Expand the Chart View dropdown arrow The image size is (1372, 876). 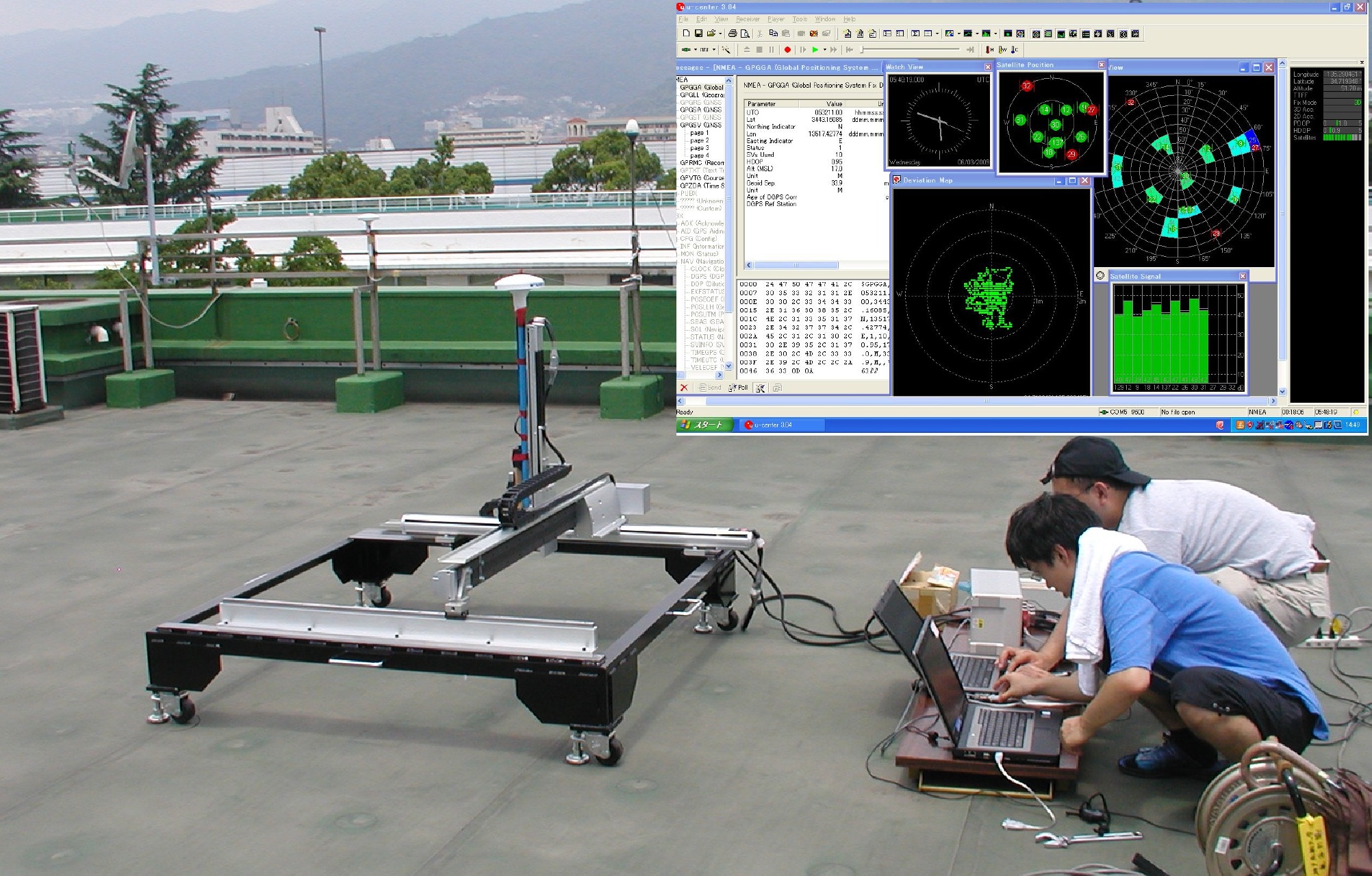pyautogui.click(x=977, y=34)
